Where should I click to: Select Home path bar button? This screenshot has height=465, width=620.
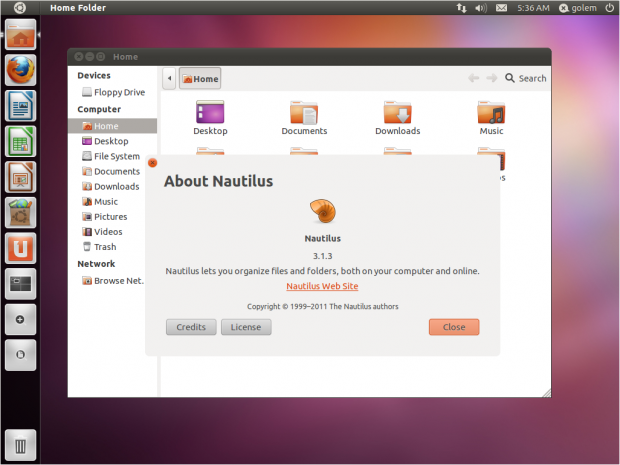pos(200,78)
